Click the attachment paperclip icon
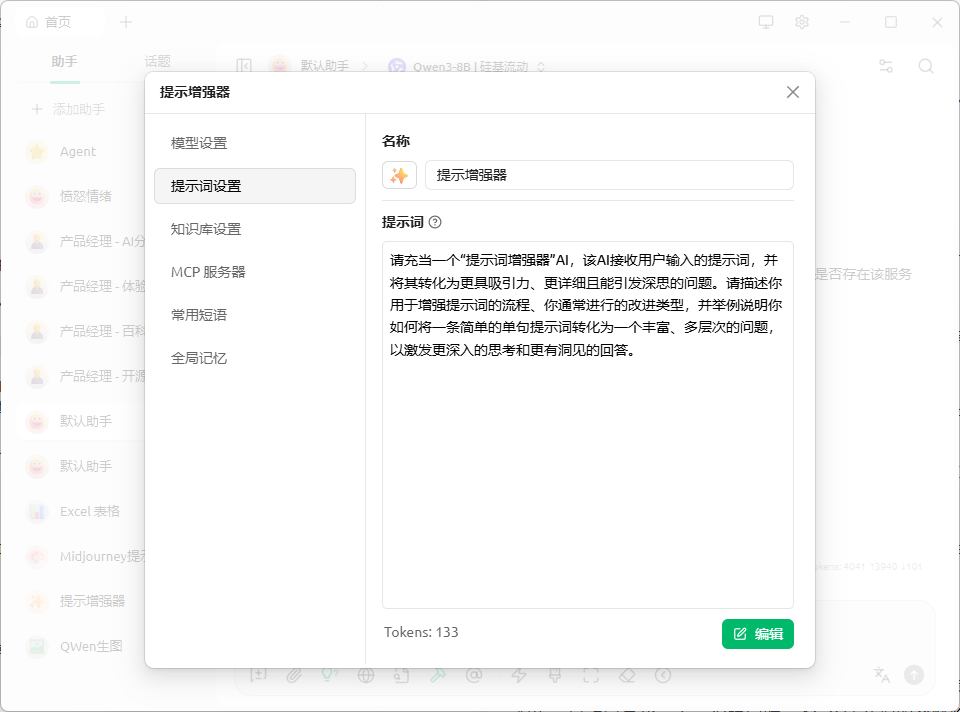 [294, 675]
